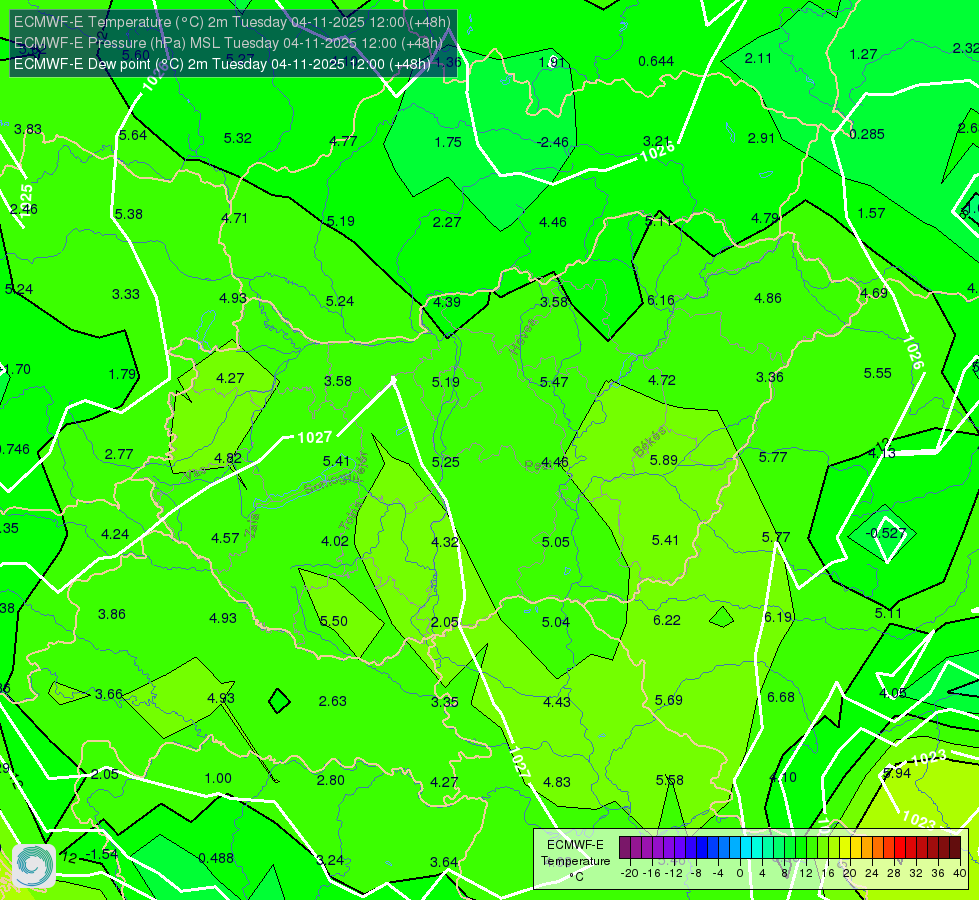Click the value 4.82 near Vas
The width and height of the screenshot is (979, 900).
pos(228,458)
